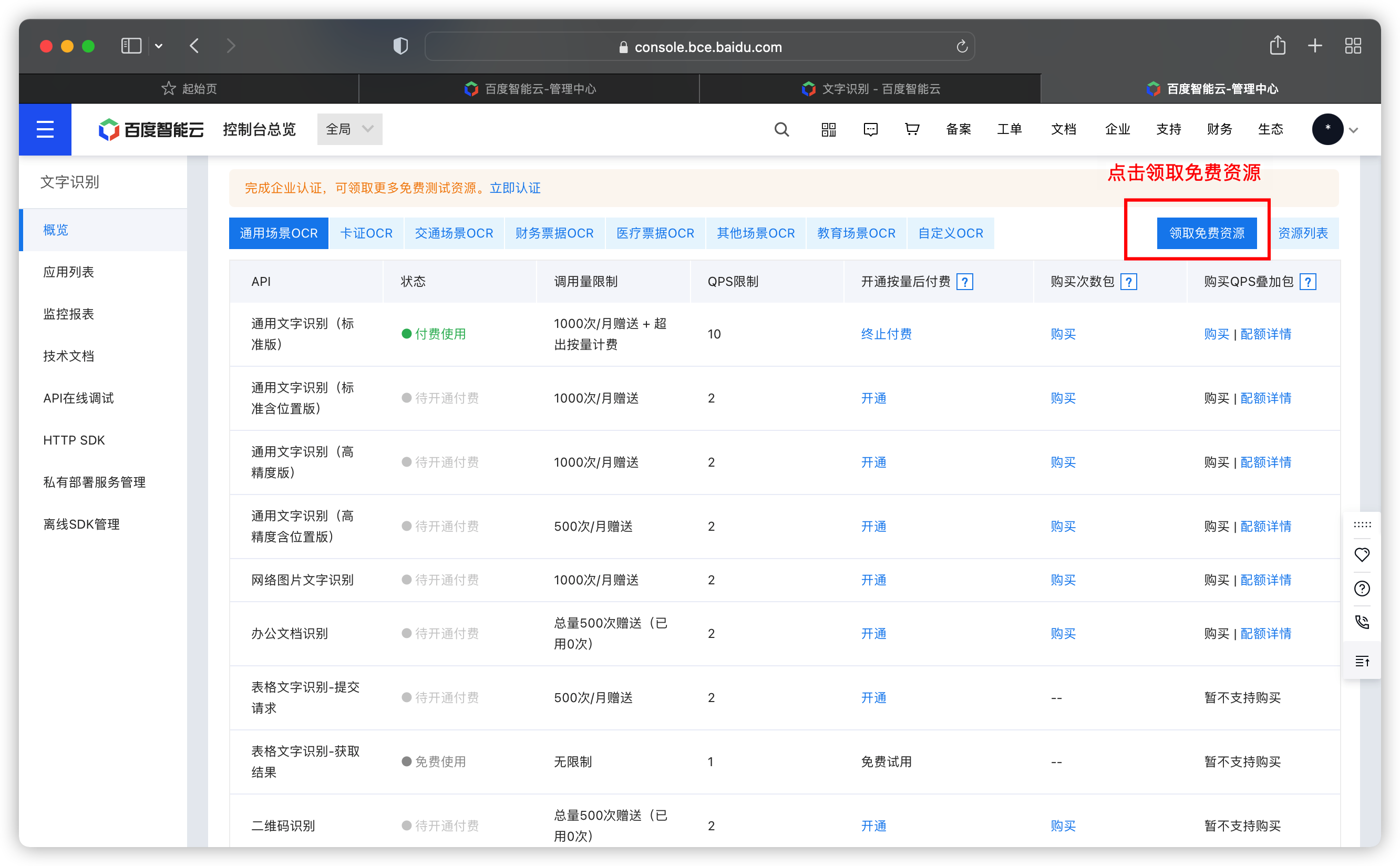This screenshot has width=1400, height=866.
Task: Open 文档 in the top navigation
Action: 1063,129
